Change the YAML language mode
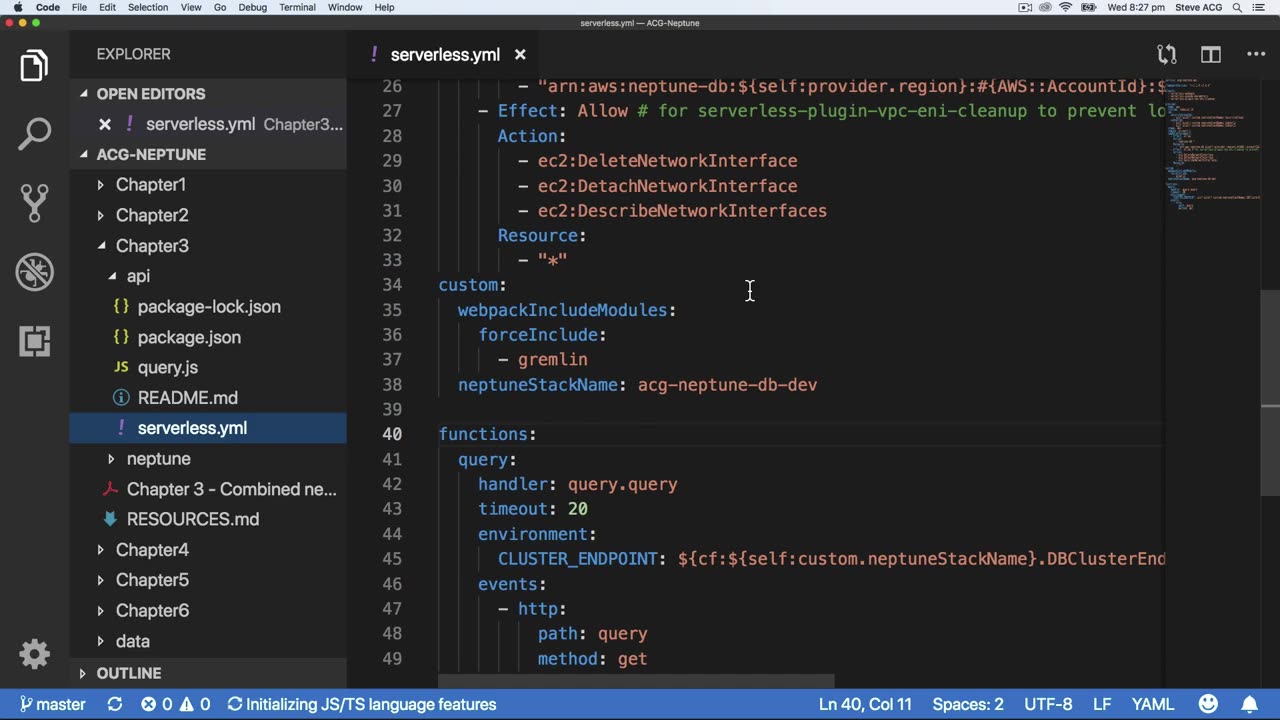Viewport: 1280px width, 720px height. coord(1152,704)
